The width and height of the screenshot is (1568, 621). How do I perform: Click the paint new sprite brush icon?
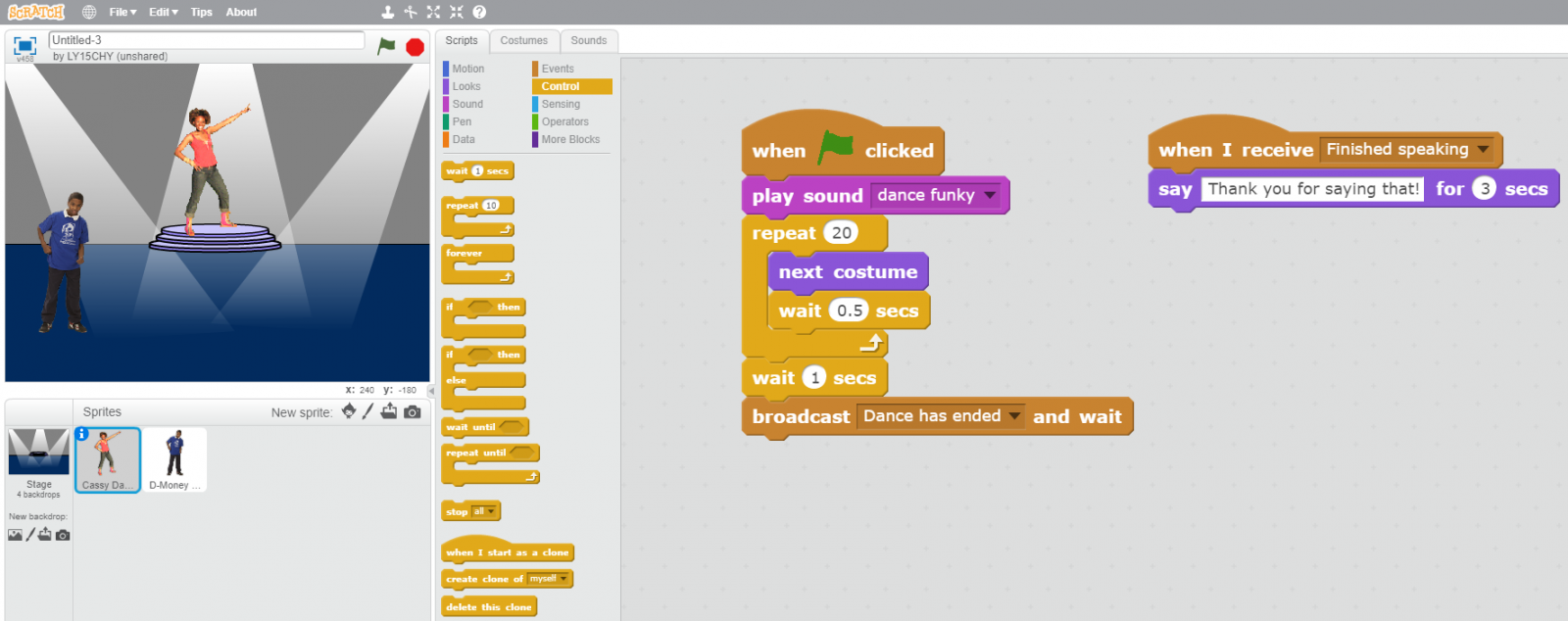(x=368, y=411)
